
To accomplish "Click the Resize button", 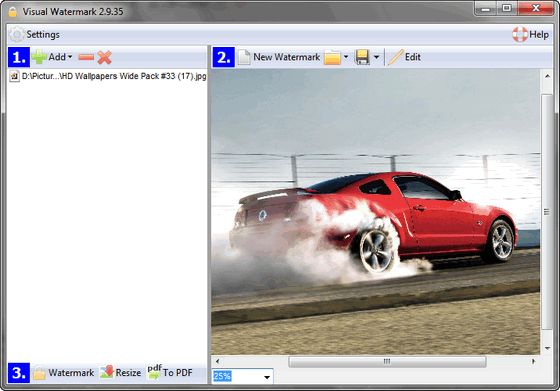I will 120,373.
